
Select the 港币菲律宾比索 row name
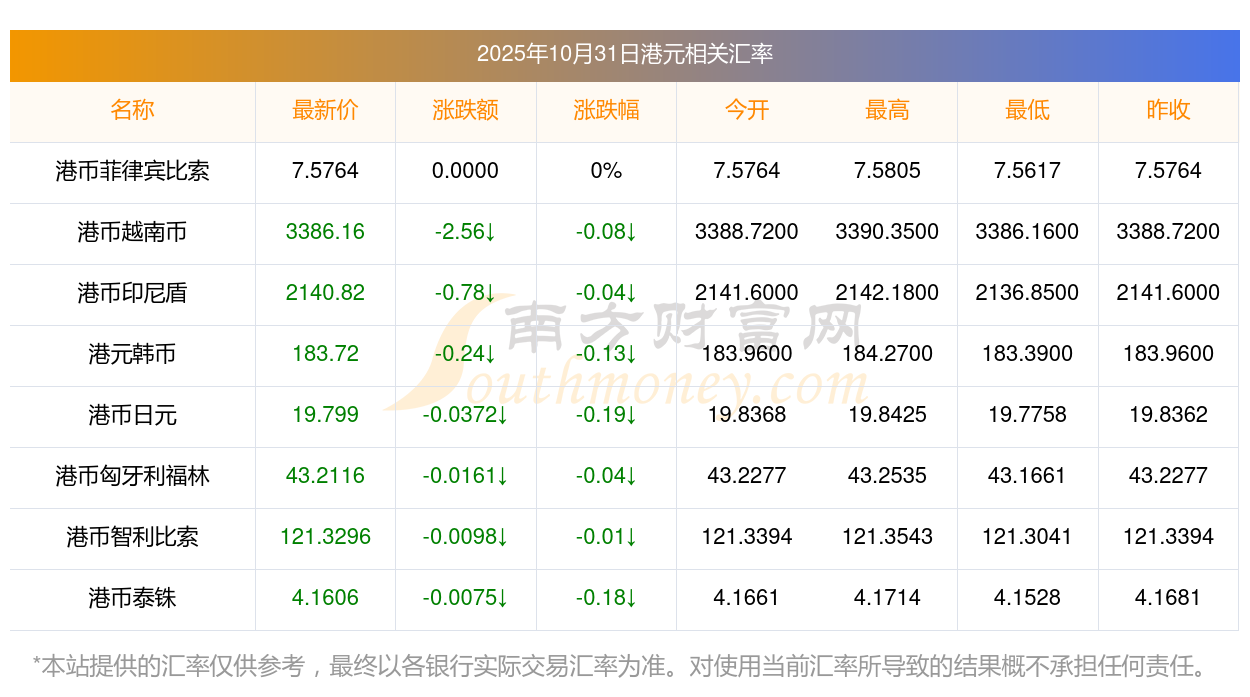[x=132, y=171]
